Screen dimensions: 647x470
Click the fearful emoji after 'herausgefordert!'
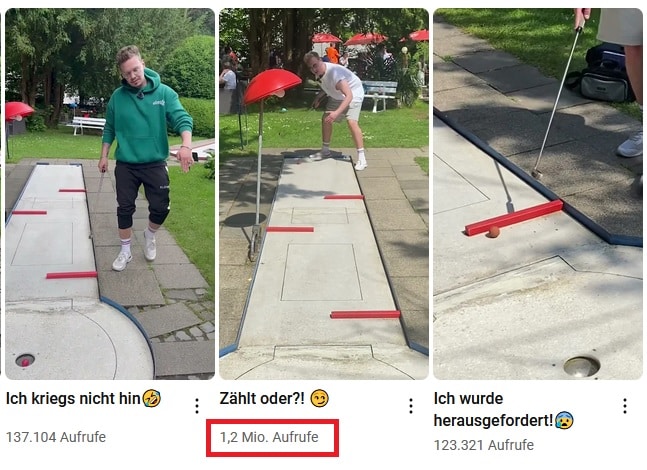coord(564,421)
